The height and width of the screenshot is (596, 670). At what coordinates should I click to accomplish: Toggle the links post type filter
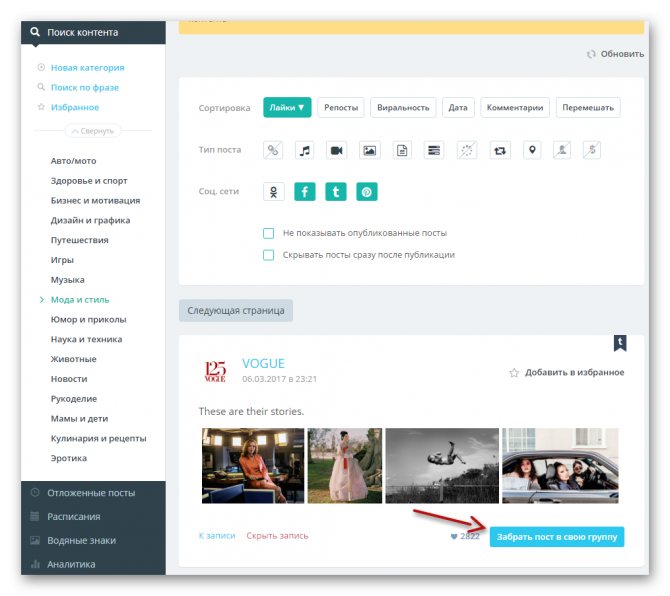coord(273,150)
